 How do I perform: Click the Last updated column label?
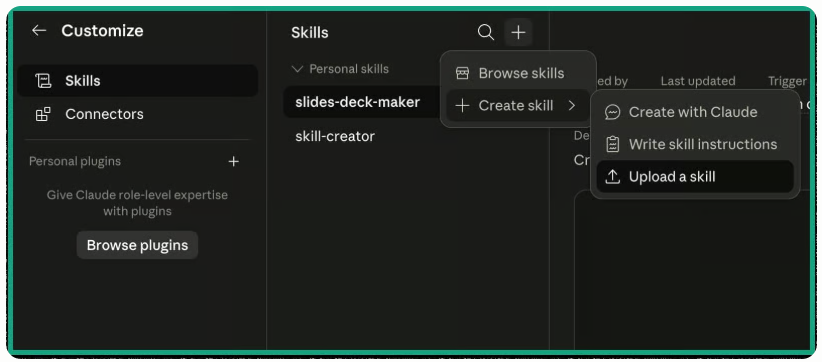698,81
